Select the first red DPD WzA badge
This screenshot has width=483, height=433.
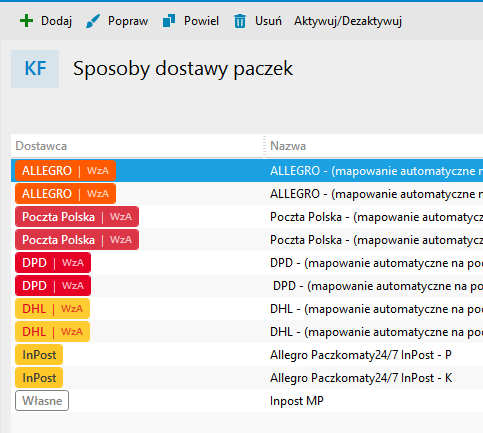coord(53,263)
